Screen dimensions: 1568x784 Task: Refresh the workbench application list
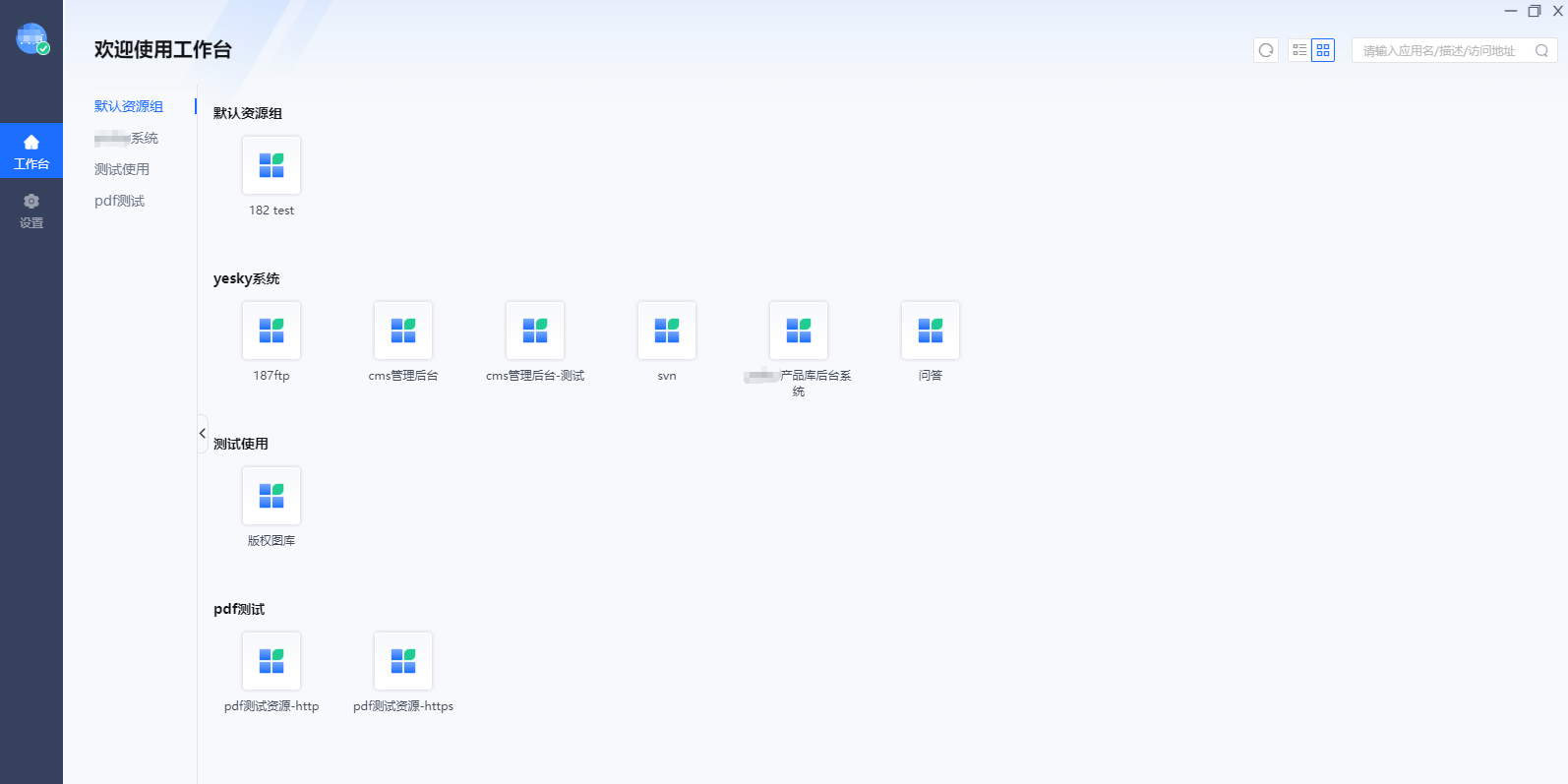coord(1266,50)
